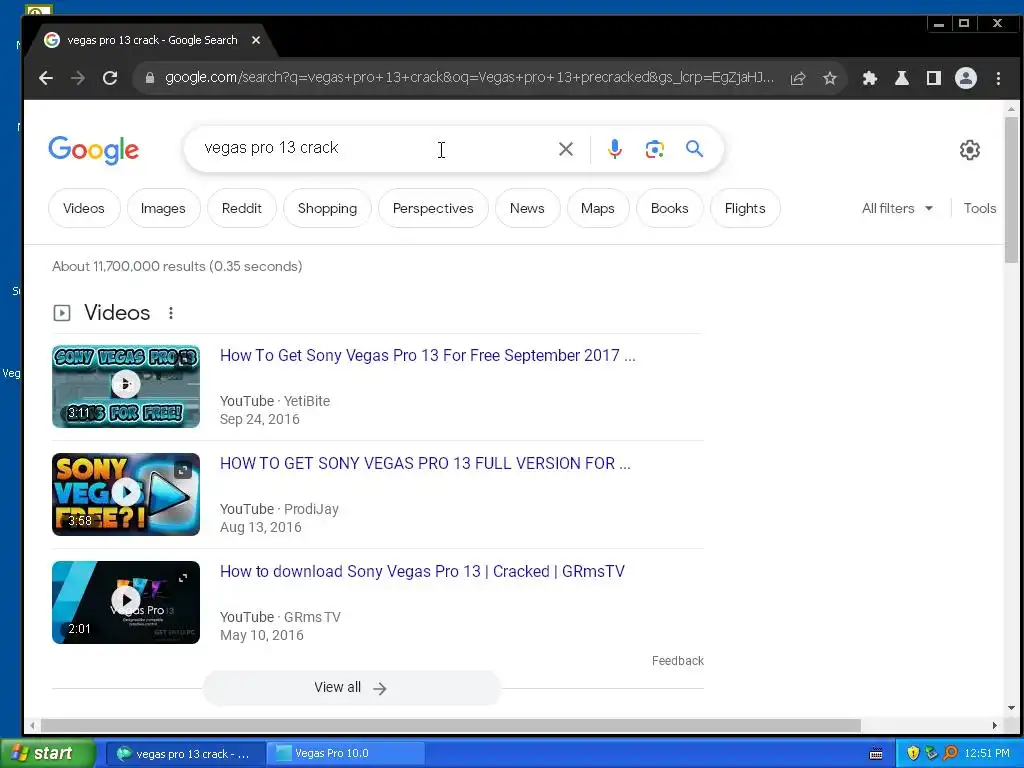1024x768 pixels.
Task: Switch to Maps results
Action: tap(598, 208)
